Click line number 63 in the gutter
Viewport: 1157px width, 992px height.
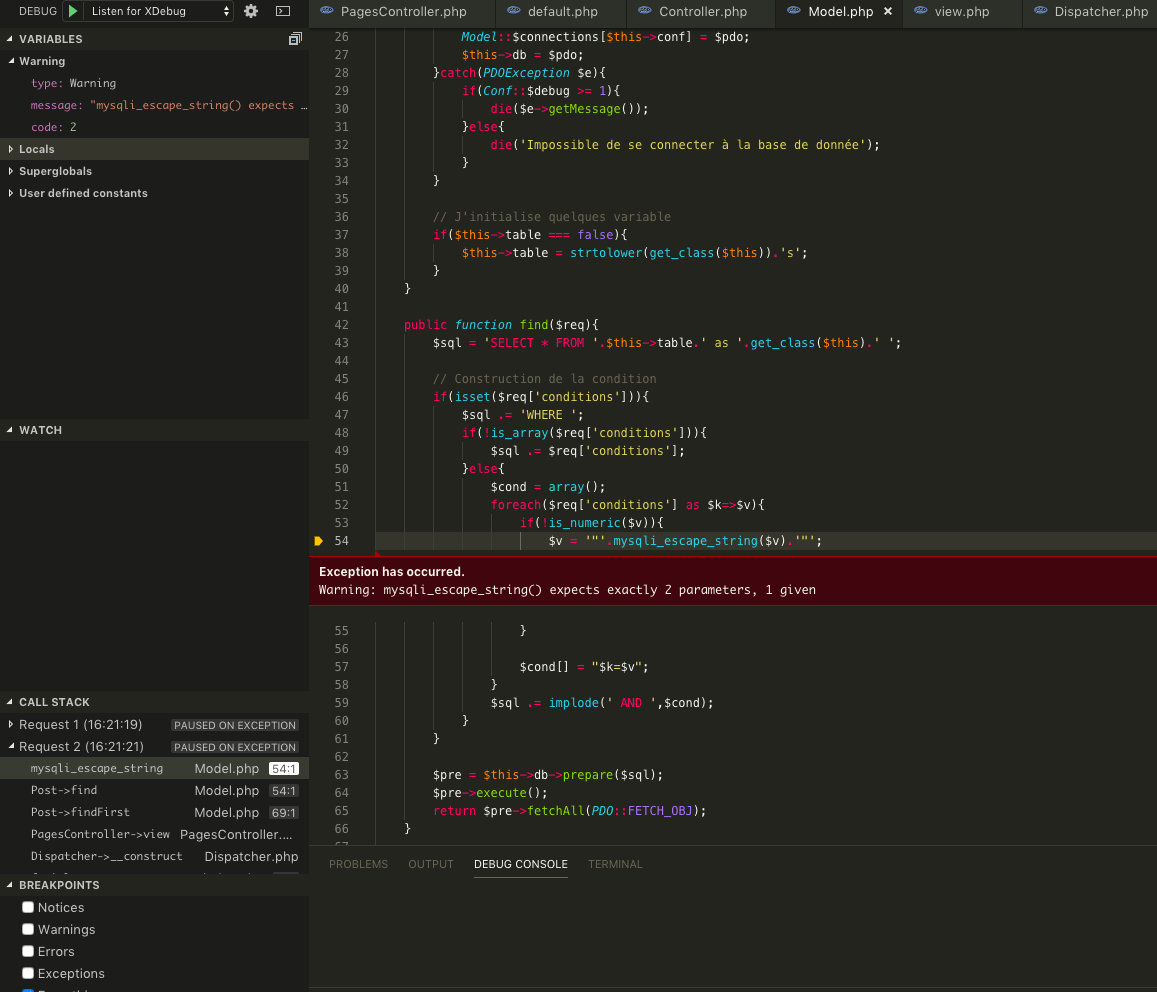341,775
